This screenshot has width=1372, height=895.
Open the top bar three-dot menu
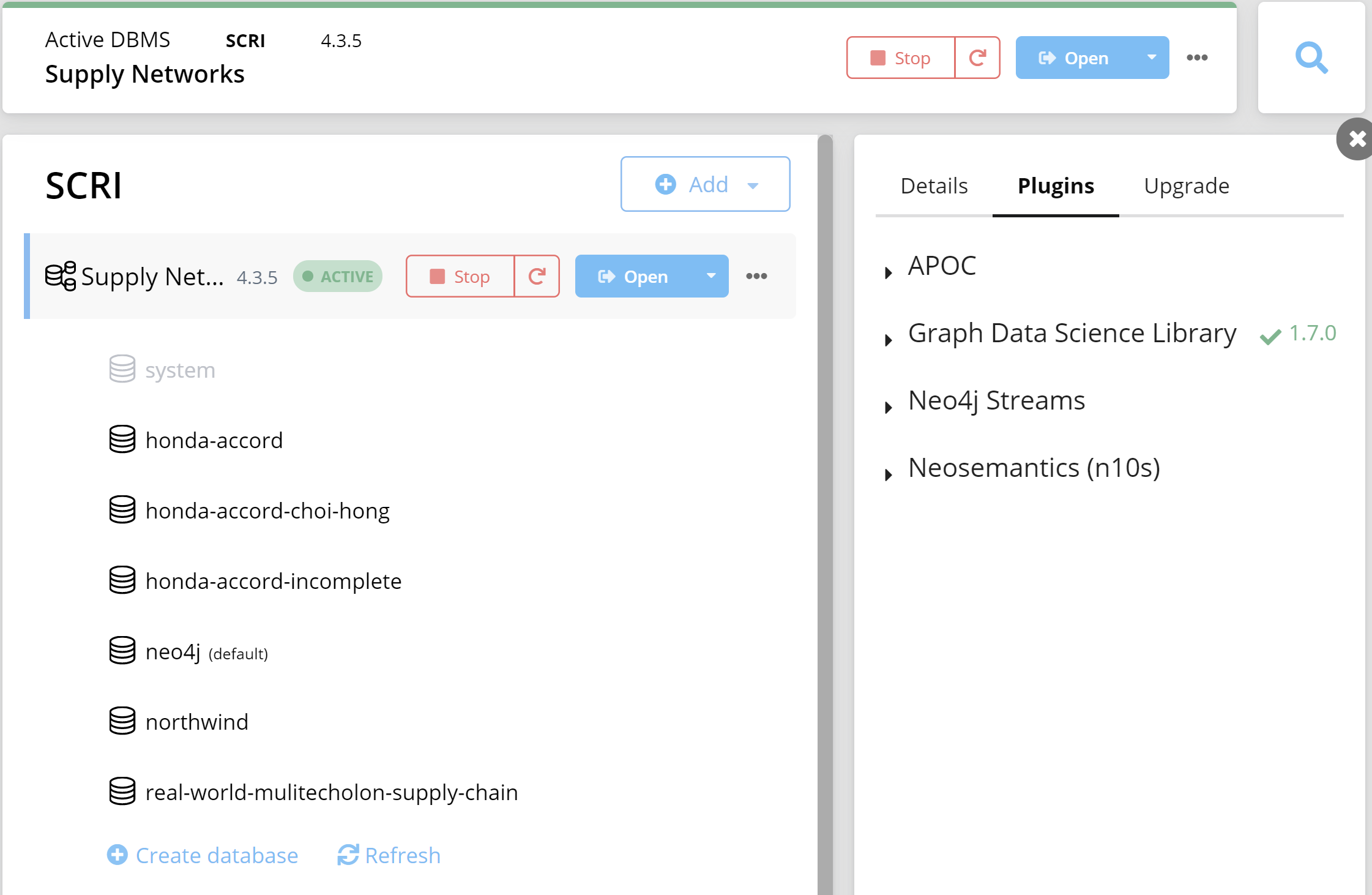(1197, 58)
